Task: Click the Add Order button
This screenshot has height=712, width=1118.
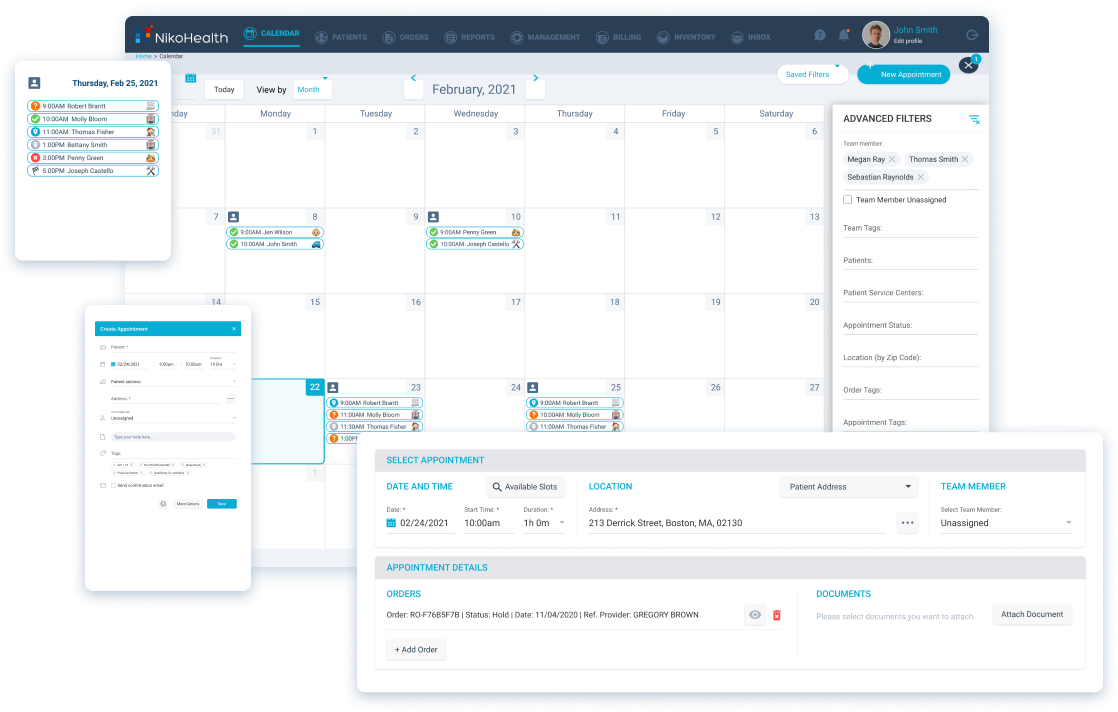Action: point(416,649)
